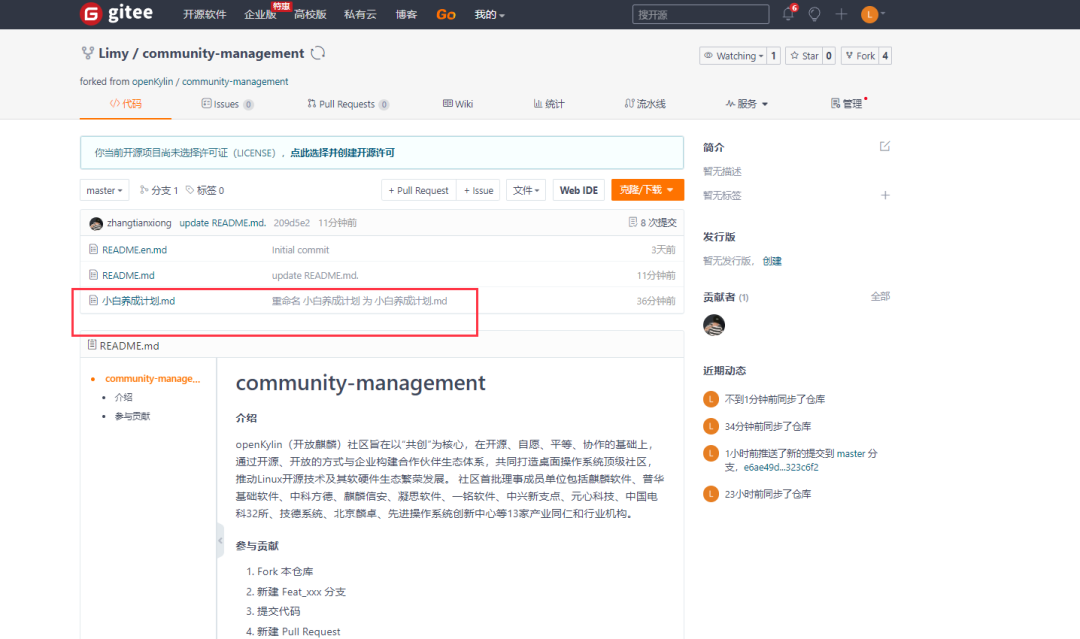1080x639 pixels.
Task: Open the e6ae49d...323c6f2 commit range link
Action: [x=781, y=467]
